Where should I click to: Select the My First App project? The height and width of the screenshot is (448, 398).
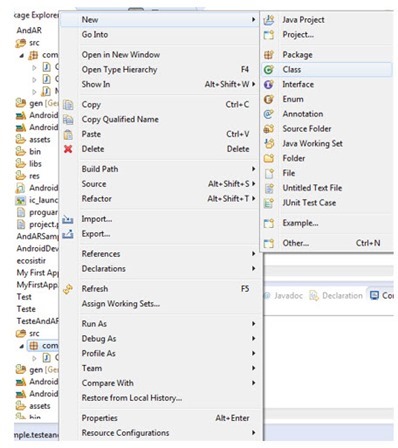pyautogui.click(x=37, y=273)
